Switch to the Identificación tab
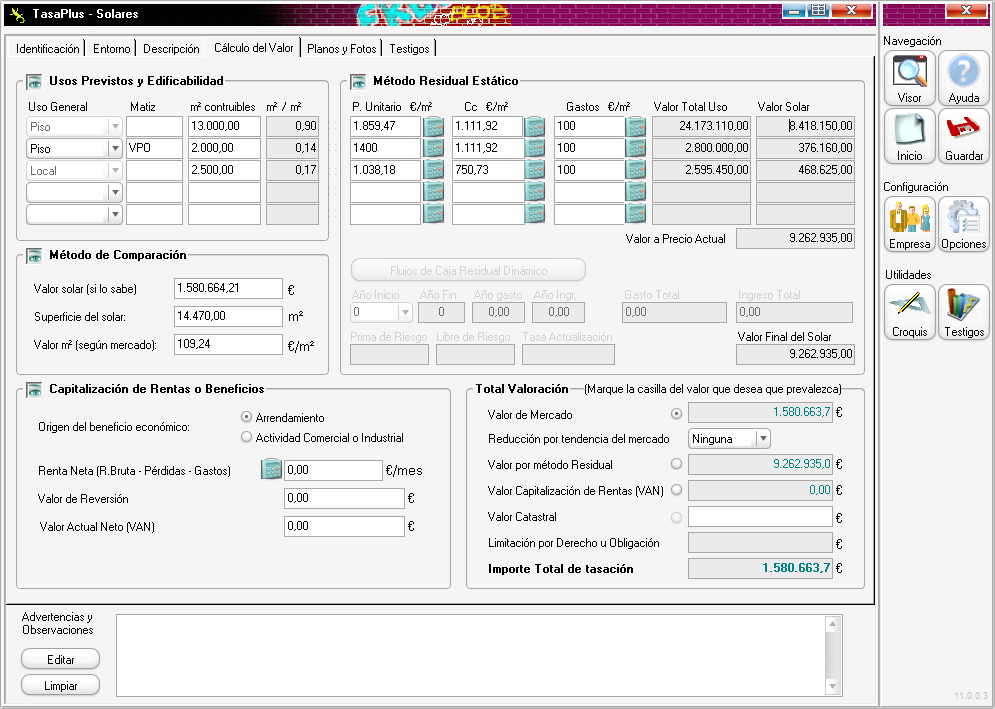The width and height of the screenshot is (995, 709). coord(47,49)
